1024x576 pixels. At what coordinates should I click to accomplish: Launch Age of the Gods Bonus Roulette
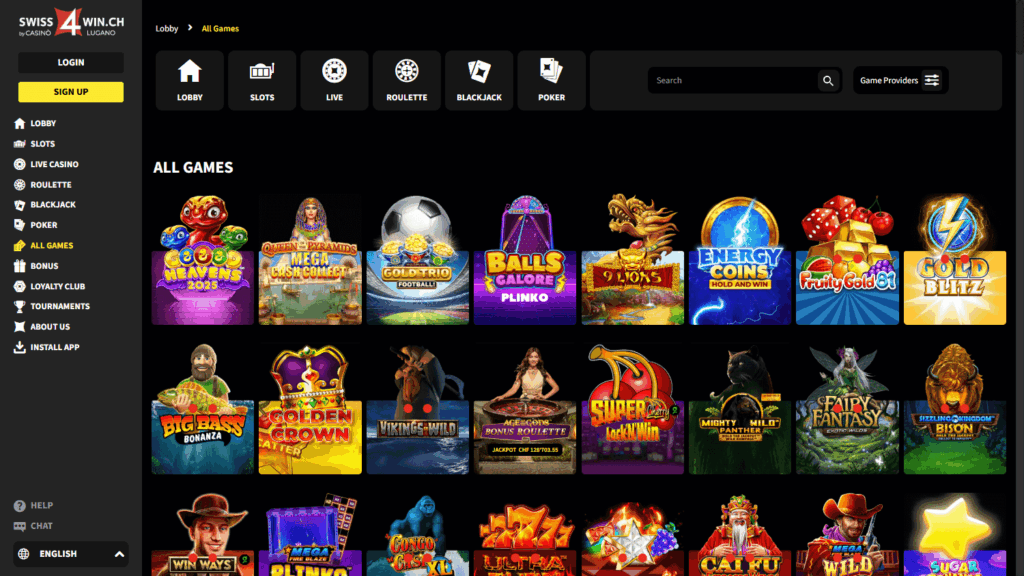click(x=525, y=409)
